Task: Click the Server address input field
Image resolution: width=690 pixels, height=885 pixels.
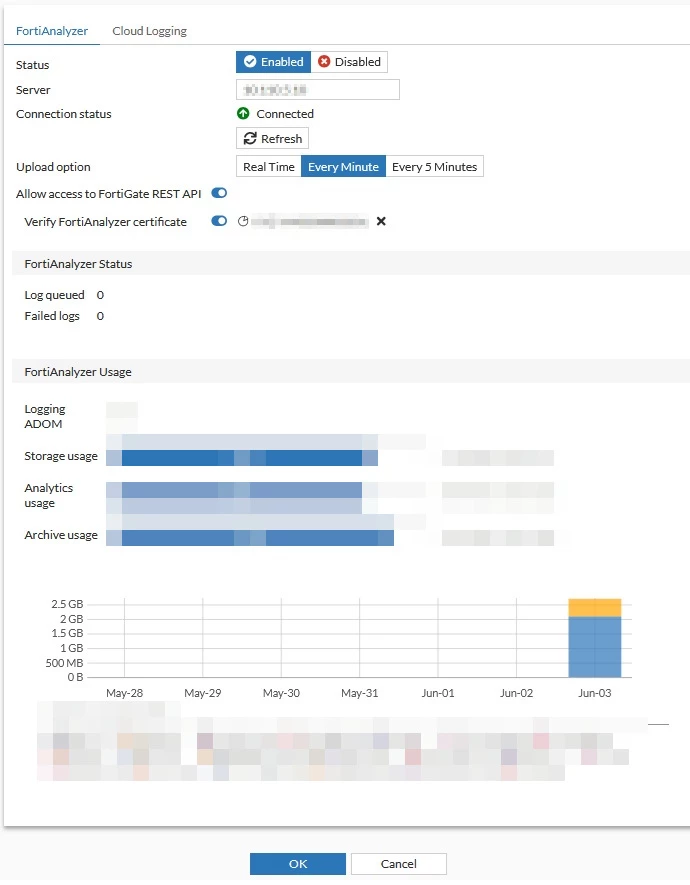Action: (x=318, y=89)
